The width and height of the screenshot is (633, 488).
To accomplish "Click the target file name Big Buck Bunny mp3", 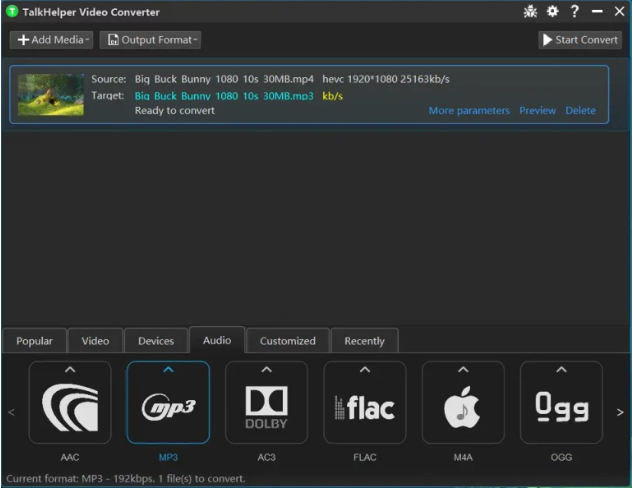I will (x=224, y=96).
